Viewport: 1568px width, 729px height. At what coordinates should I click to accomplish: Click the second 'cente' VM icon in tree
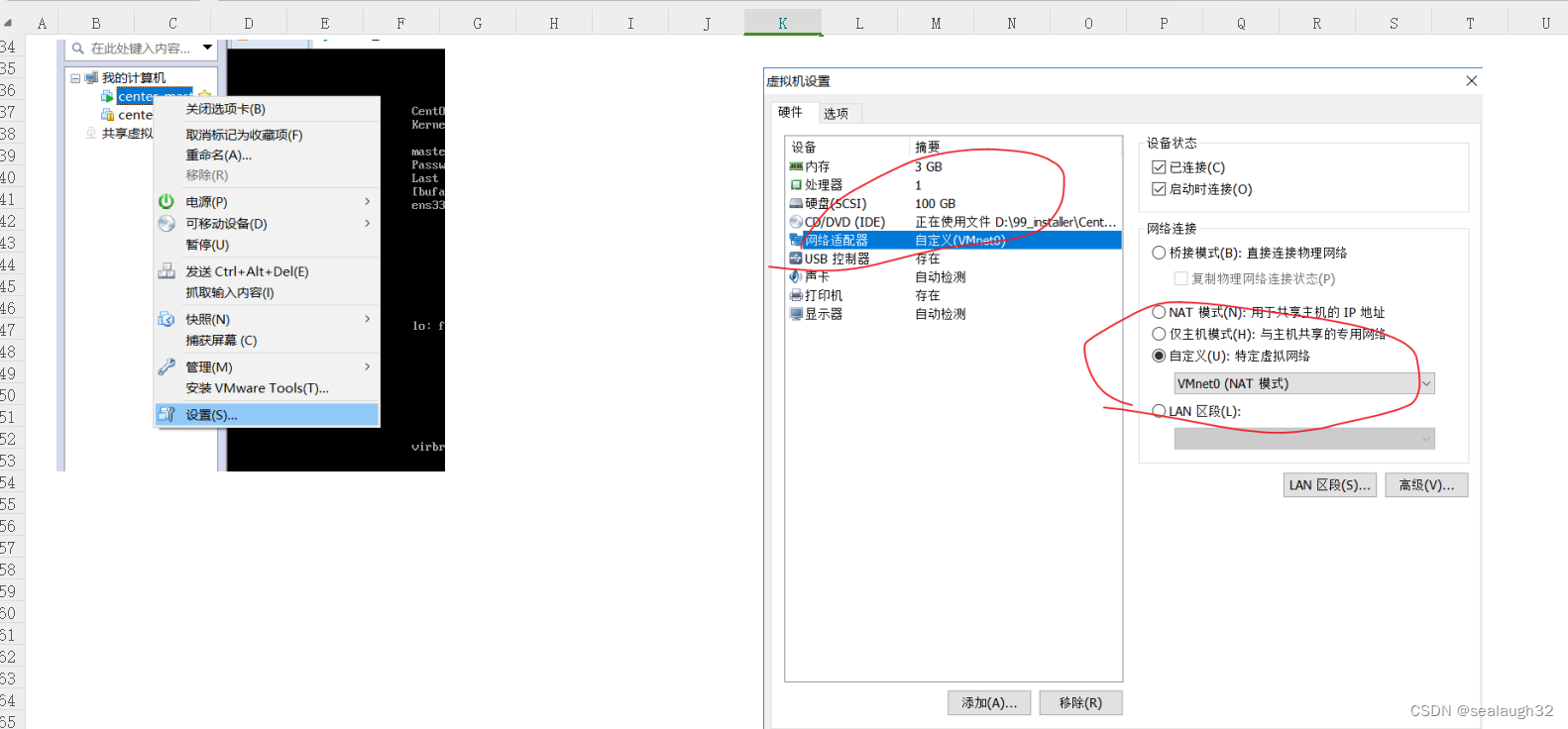pos(107,115)
